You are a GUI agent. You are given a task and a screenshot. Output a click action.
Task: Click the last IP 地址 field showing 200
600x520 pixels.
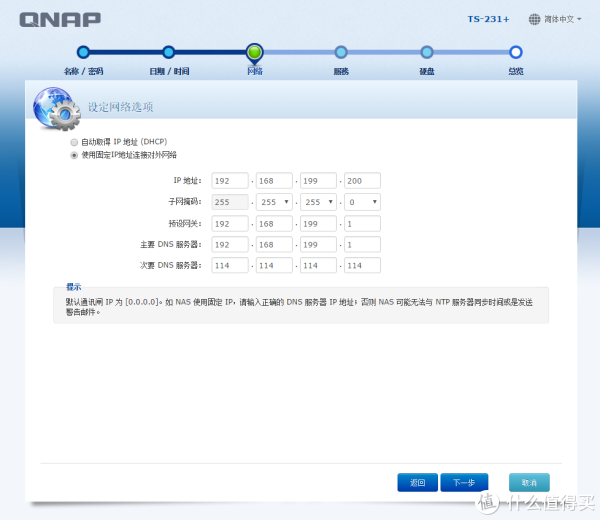[x=361, y=181]
